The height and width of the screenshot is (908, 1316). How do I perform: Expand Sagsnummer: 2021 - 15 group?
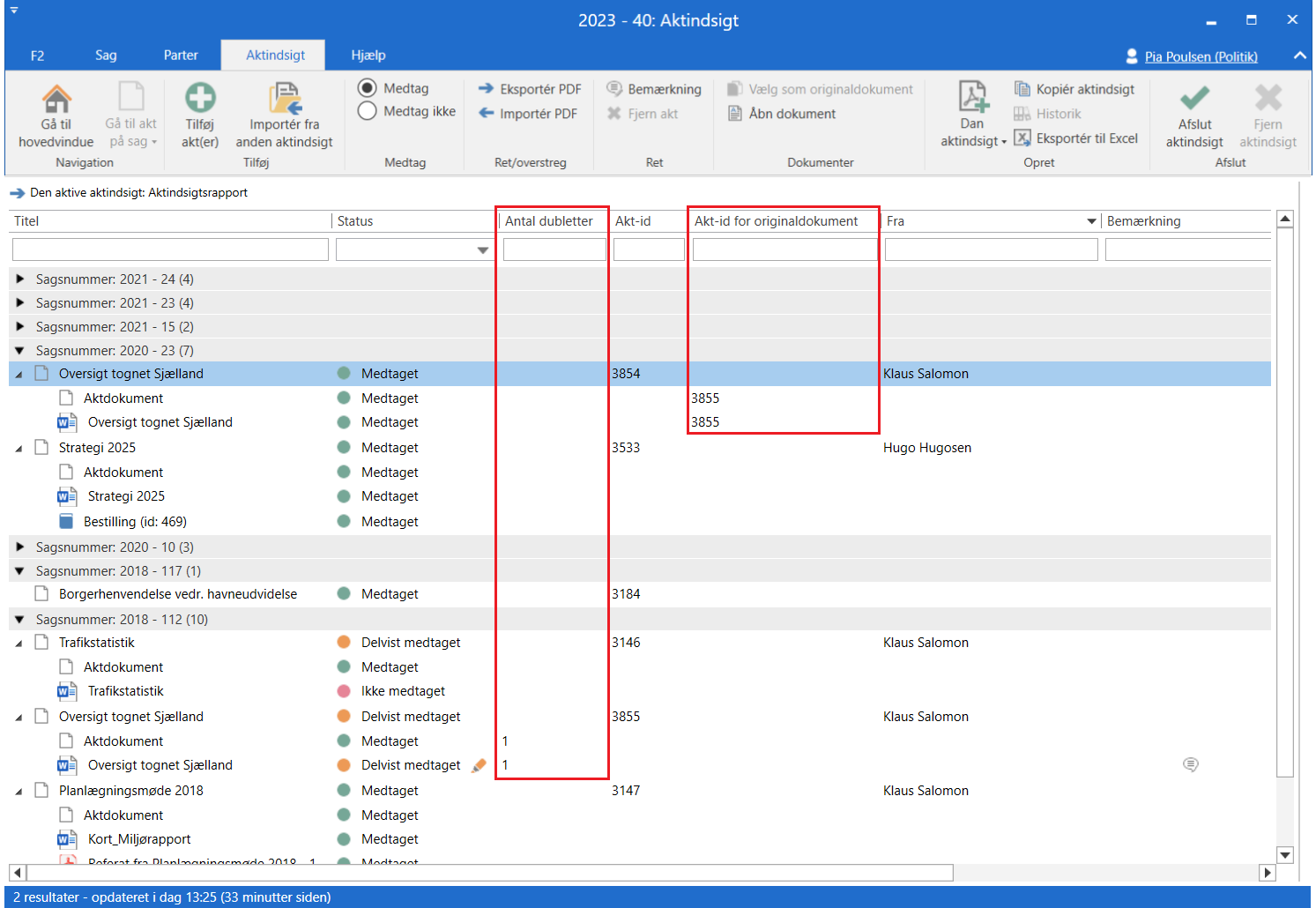pos(19,326)
